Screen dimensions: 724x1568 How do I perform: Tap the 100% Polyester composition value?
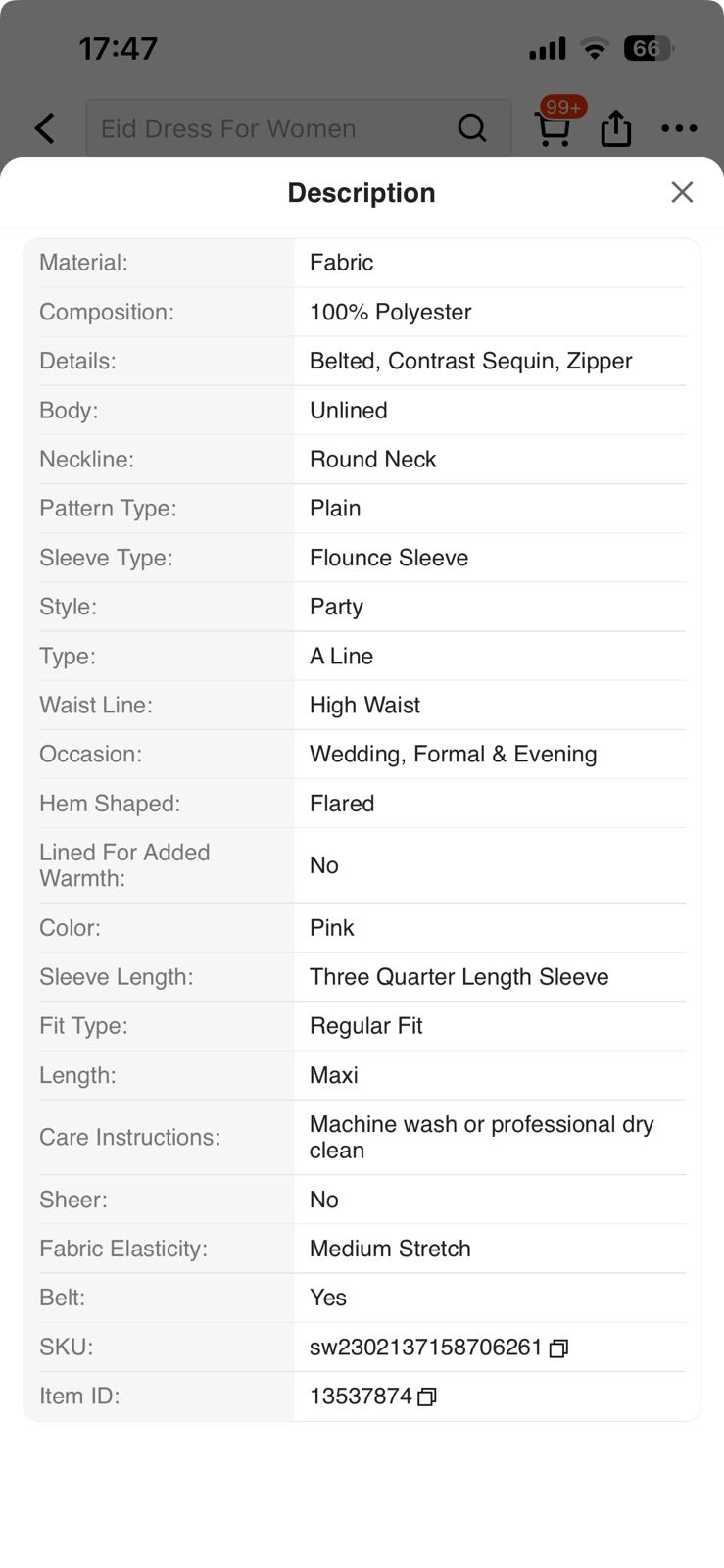tap(390, 312)
